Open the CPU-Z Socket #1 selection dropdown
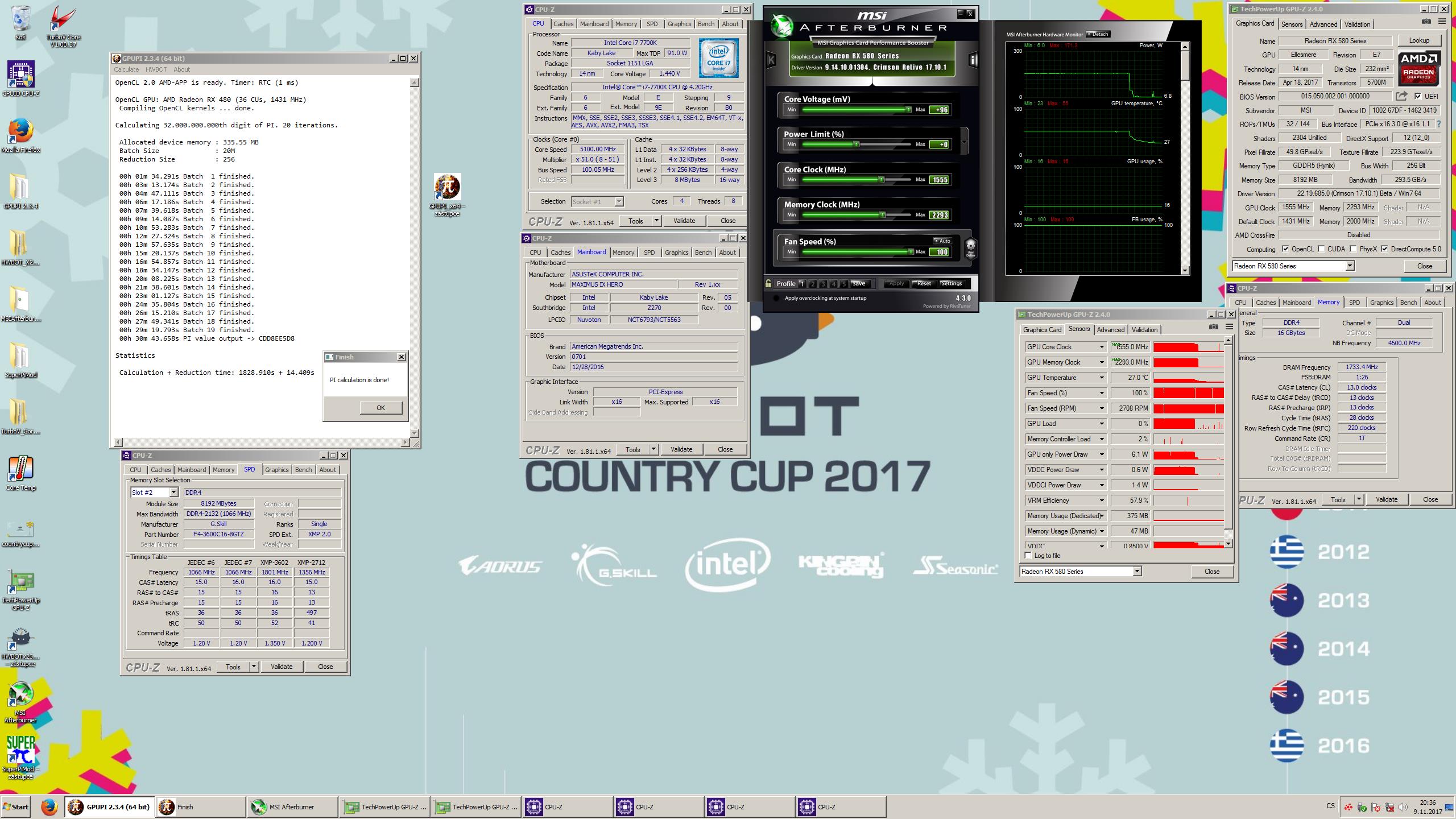The width and height of the screenshot is (1456, 819). 619,201
